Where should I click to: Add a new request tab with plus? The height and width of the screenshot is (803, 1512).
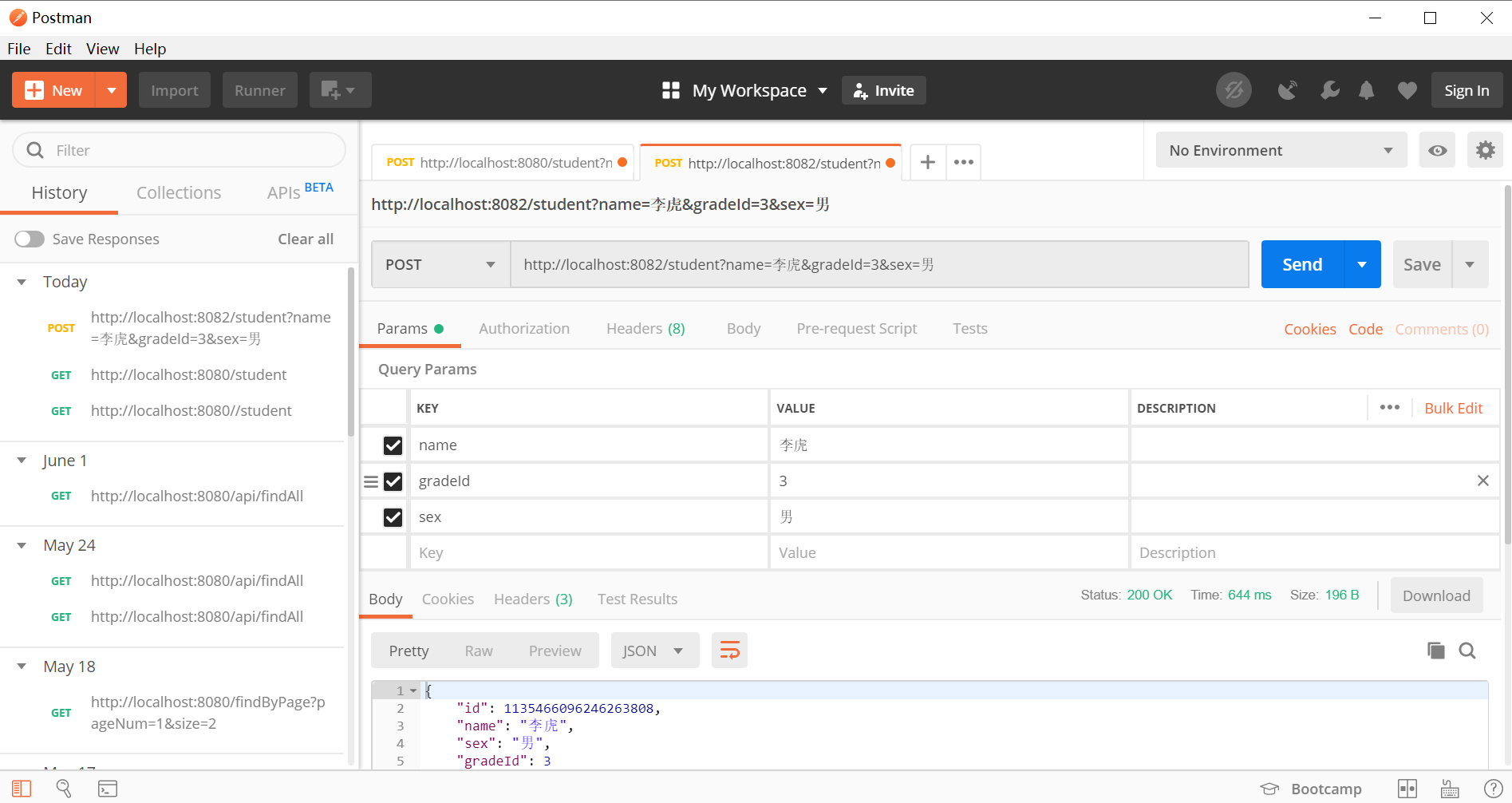click(x=928, y=162)
